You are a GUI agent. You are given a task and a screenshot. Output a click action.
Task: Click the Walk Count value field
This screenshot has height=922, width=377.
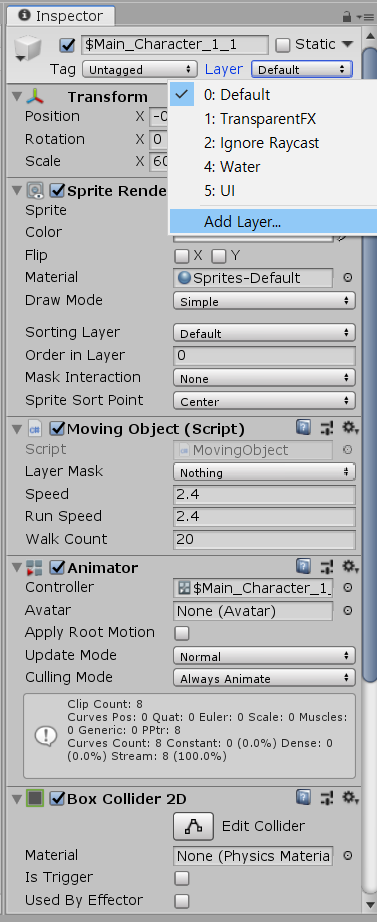pyautogui.click(x=264, y=539)
